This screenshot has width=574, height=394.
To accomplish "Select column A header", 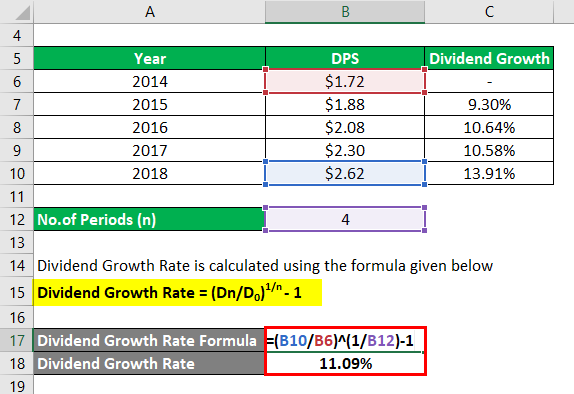I will pos(149,12).
